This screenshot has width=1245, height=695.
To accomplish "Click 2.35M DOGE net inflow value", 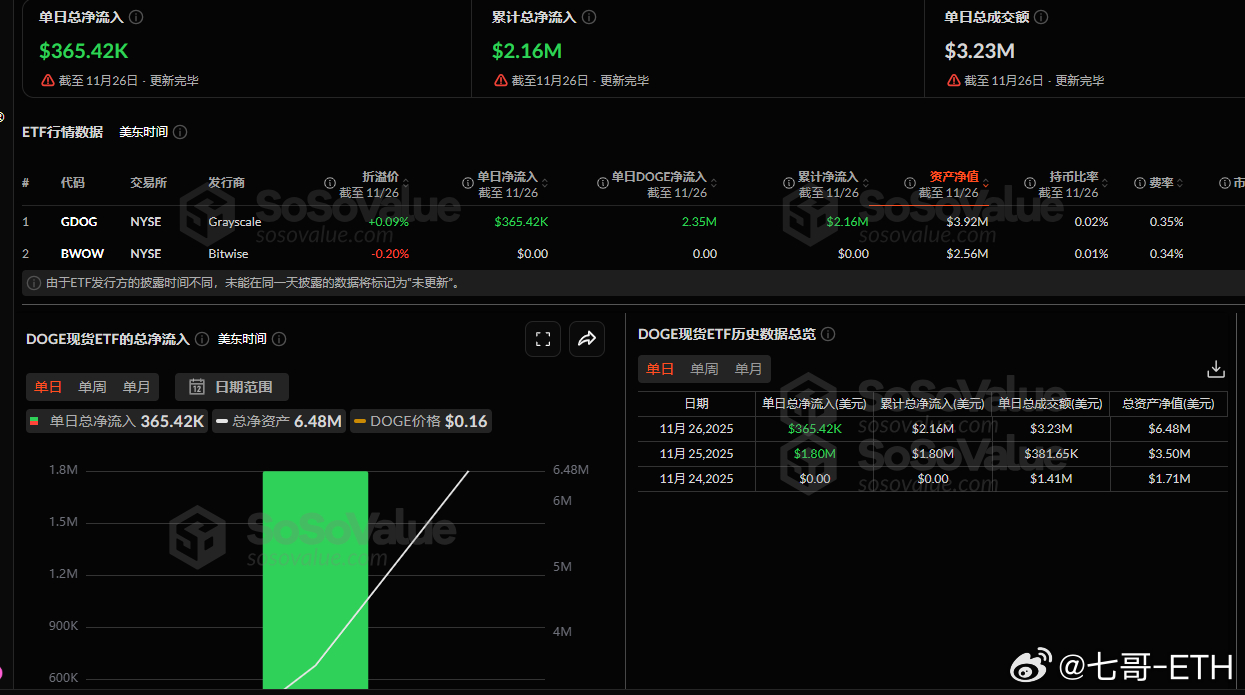I will pyautogui.click(x=698, y=222).
